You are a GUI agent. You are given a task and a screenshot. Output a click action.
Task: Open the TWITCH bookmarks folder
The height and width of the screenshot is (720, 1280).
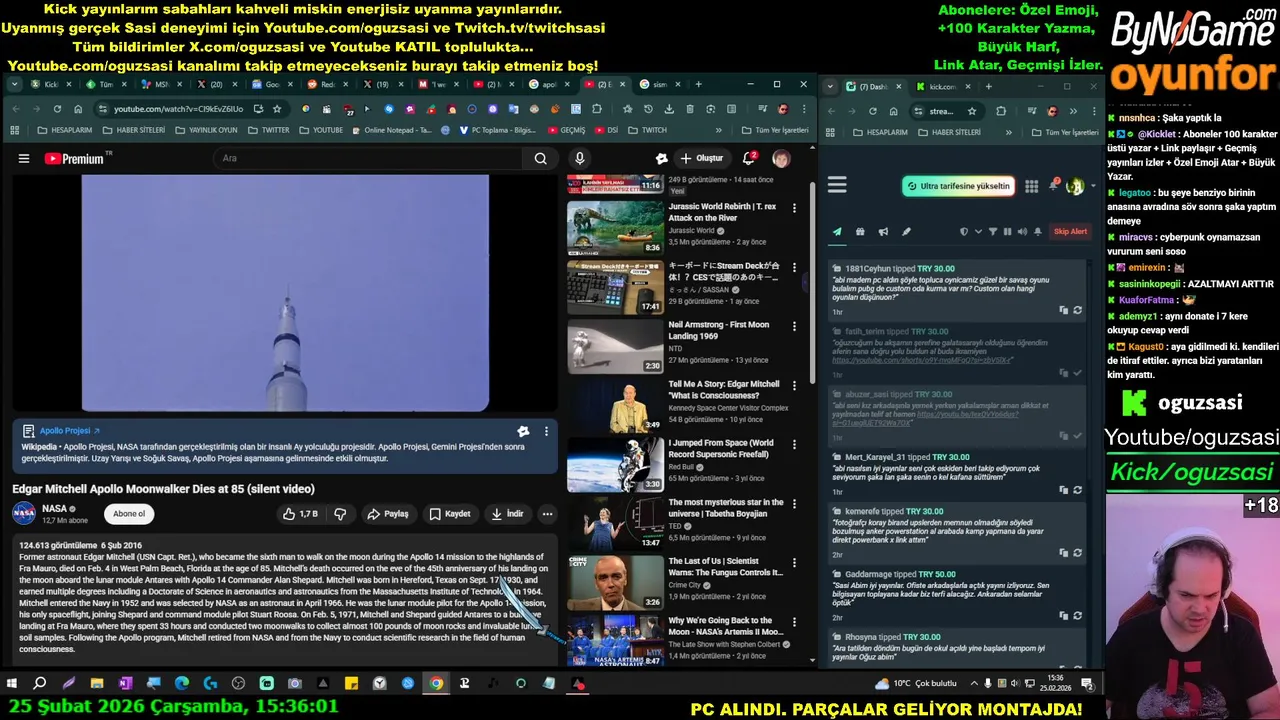pyautogui.click(x=647, y=130)
